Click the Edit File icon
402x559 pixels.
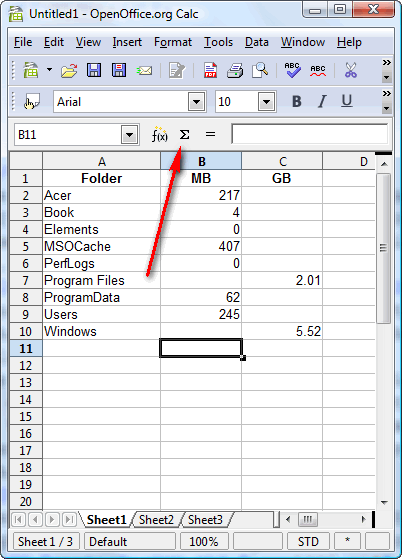click(x=177, y=70)
